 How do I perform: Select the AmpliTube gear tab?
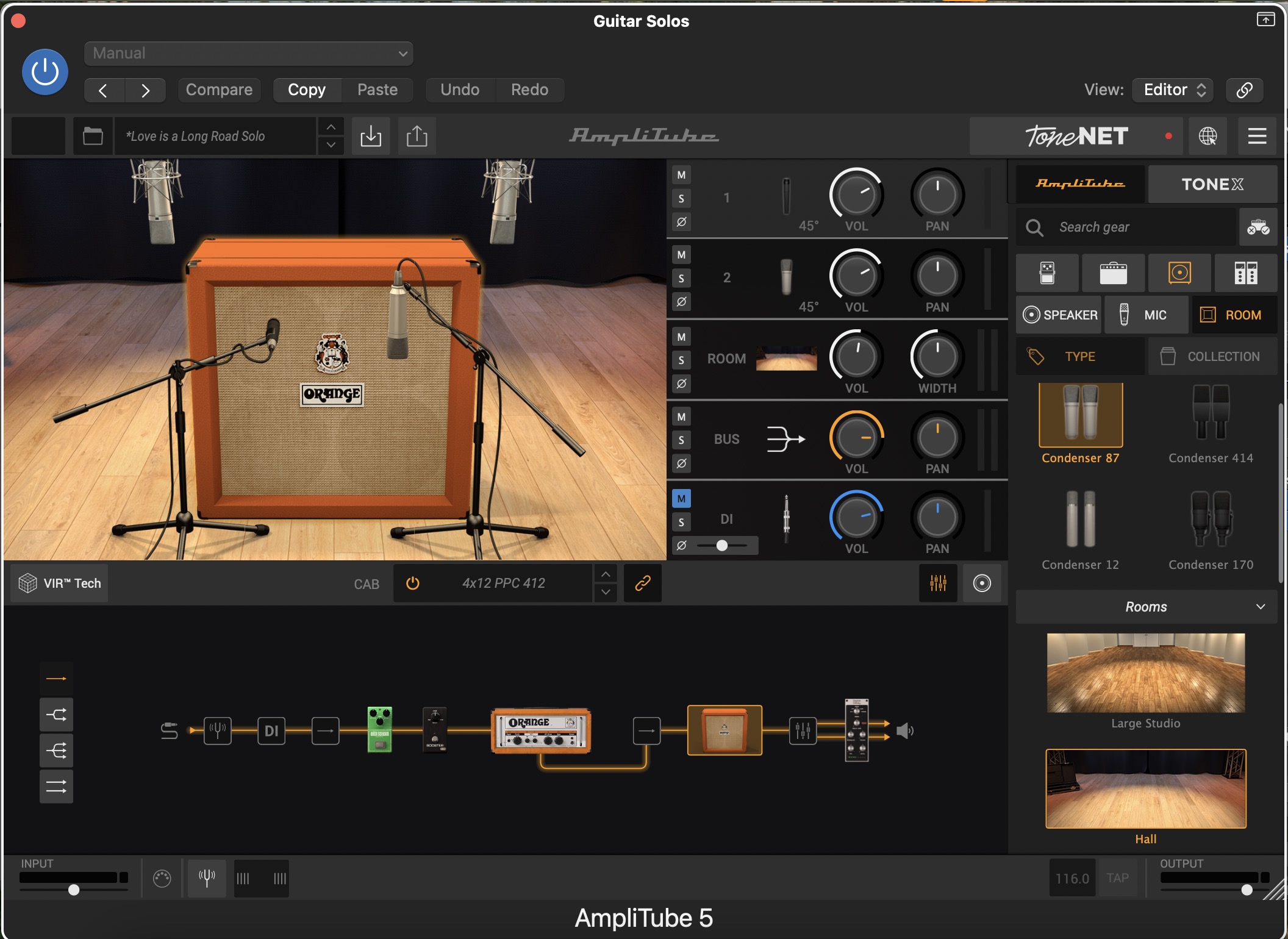tap(1080, 184)
